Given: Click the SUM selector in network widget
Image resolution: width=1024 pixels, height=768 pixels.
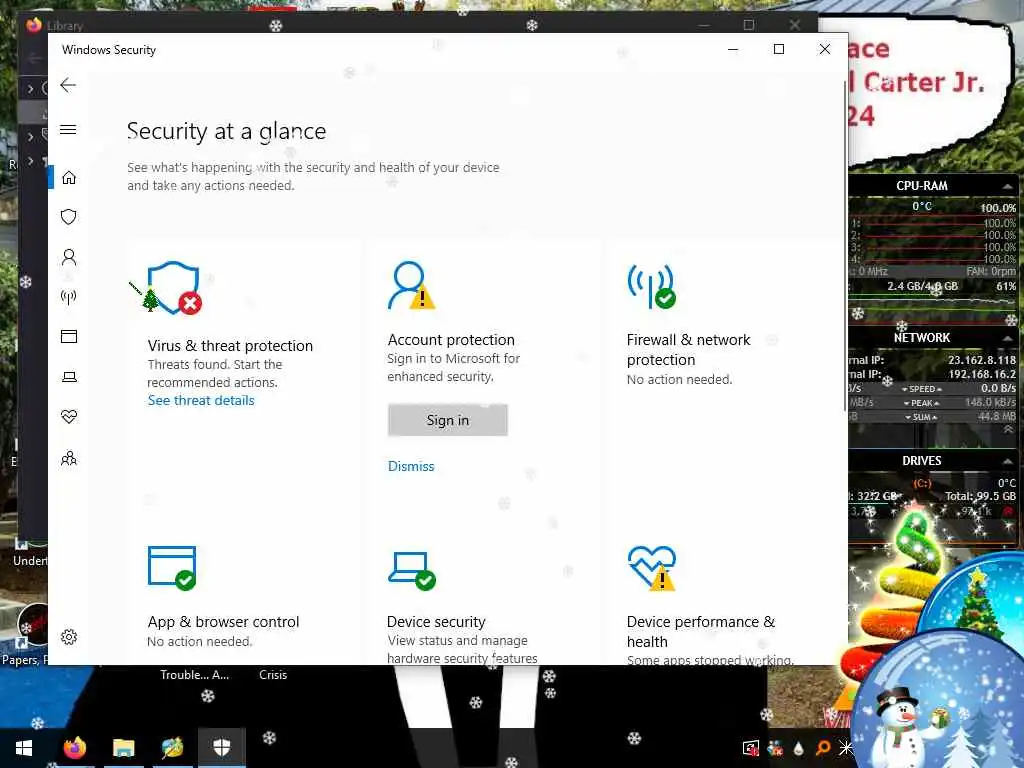Looking at the screenshot, I should (x=921, y=417).
